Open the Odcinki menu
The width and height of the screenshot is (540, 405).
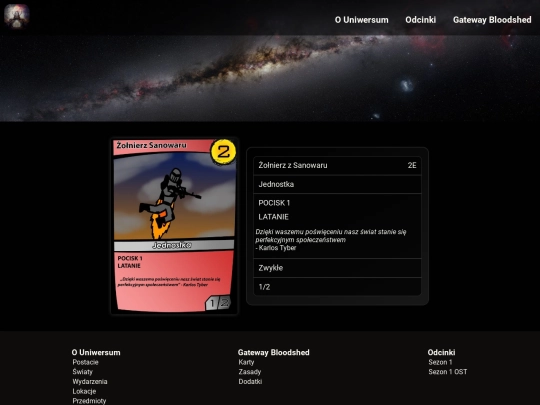(x=420, y=20)
